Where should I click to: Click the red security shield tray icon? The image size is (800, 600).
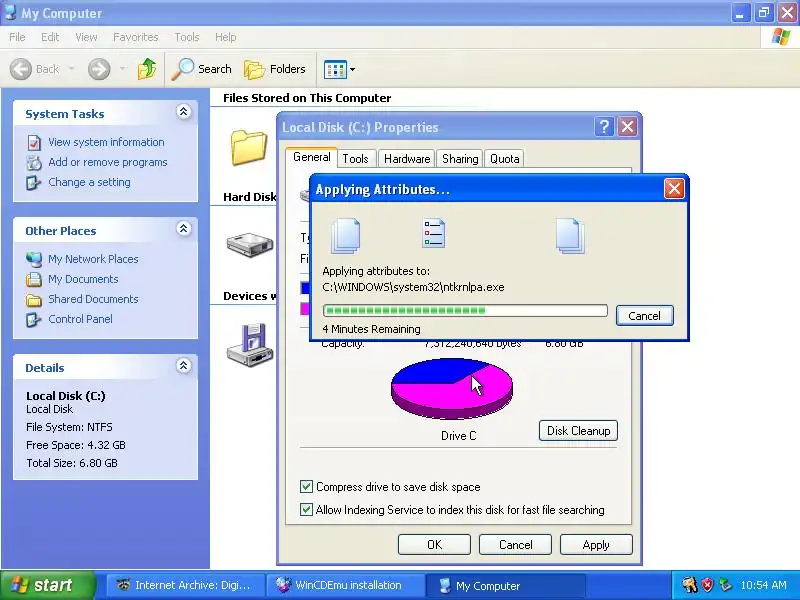[707, 585]
